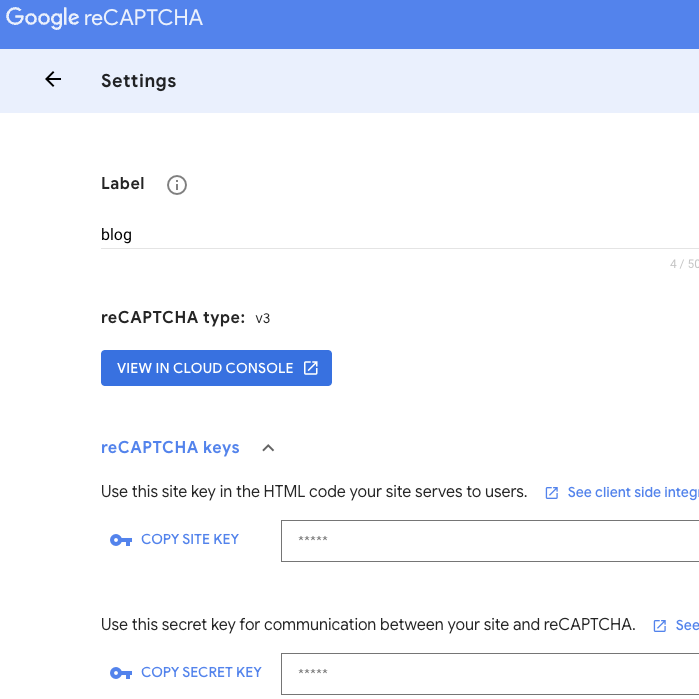
Task: Click the Google reCAPTCHA logo
Action: [x=104, y=18]
